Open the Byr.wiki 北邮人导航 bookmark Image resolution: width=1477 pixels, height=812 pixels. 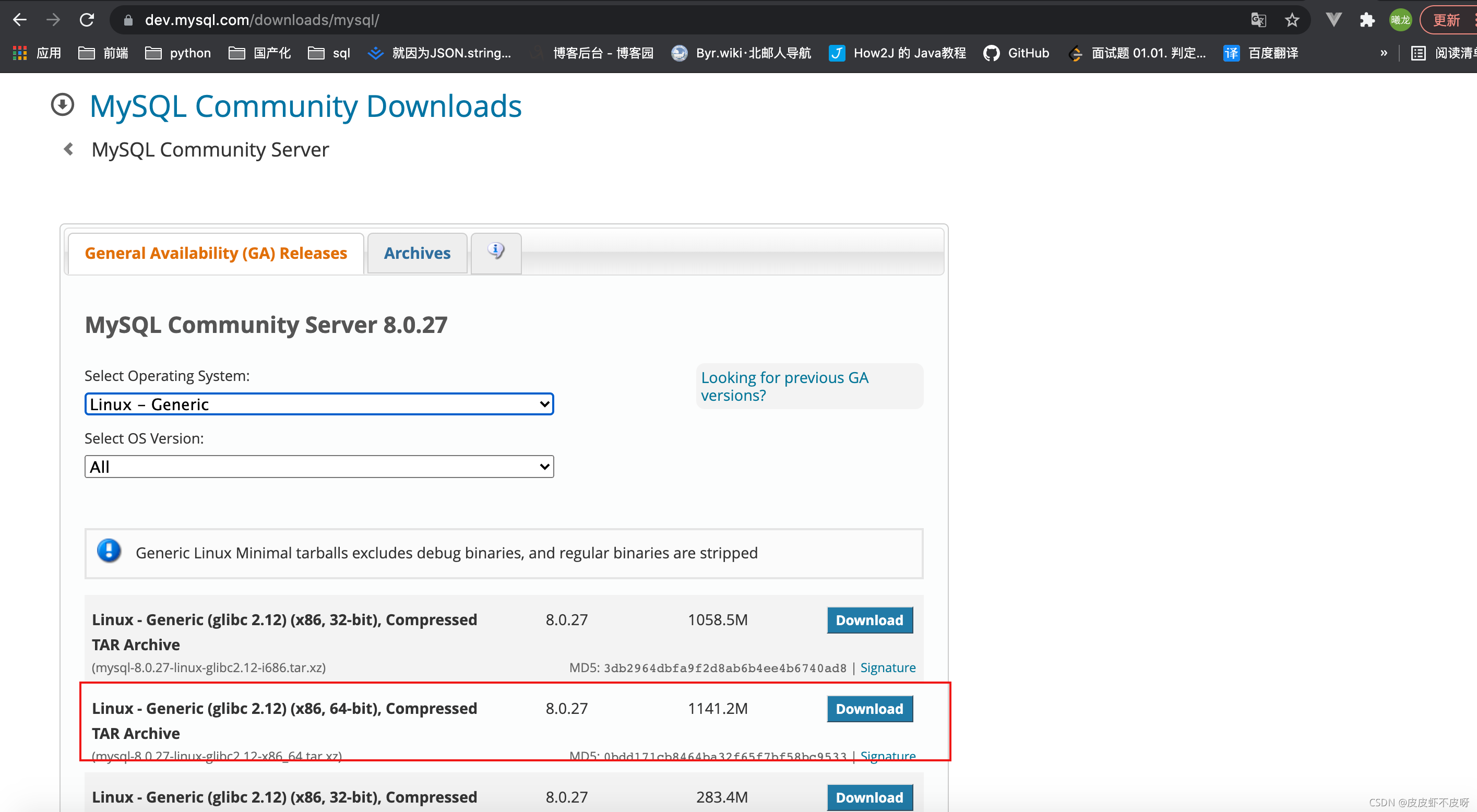pos(741,53)
